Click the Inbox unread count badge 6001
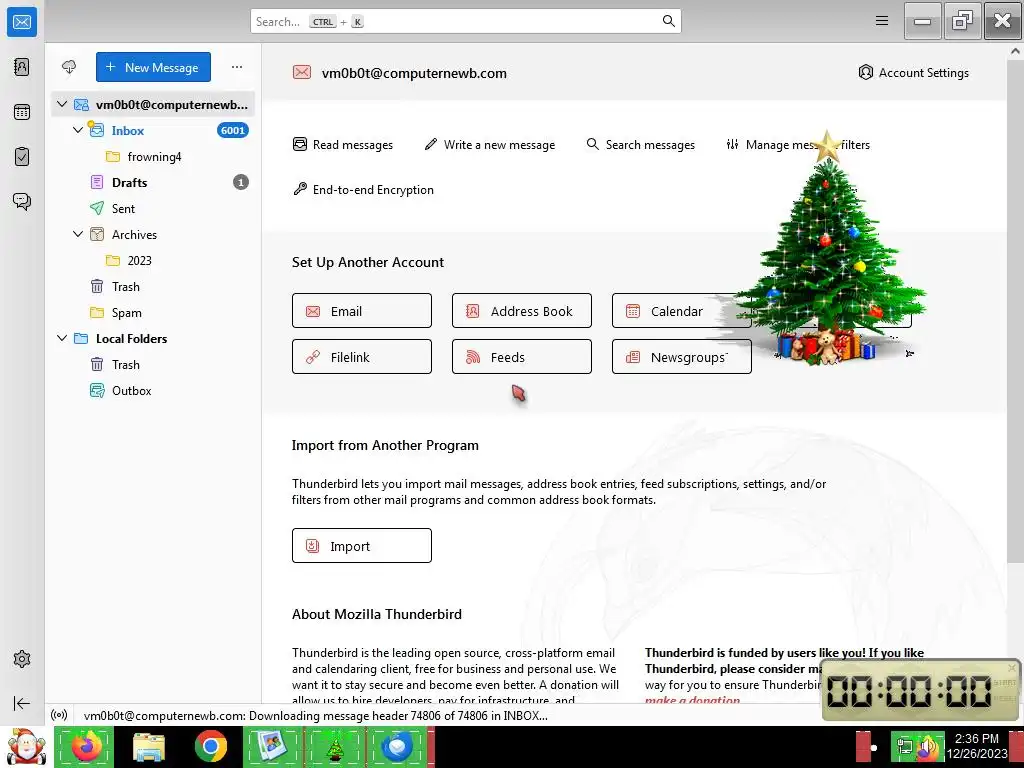 pyautogui.click(x=232, y=130)
